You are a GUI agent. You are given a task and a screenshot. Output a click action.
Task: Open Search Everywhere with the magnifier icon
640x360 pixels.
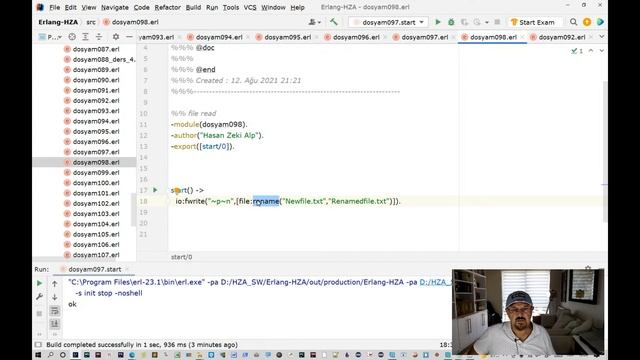pyautogui.click(x=573, y=22)
